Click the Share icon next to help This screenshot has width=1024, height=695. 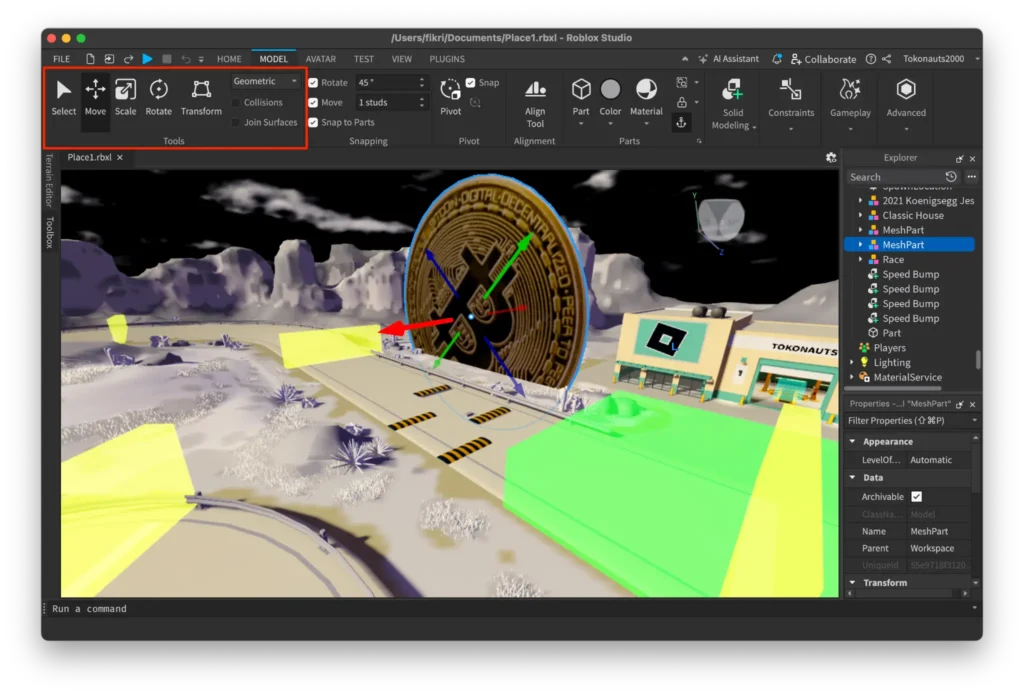tap(886, 59)
